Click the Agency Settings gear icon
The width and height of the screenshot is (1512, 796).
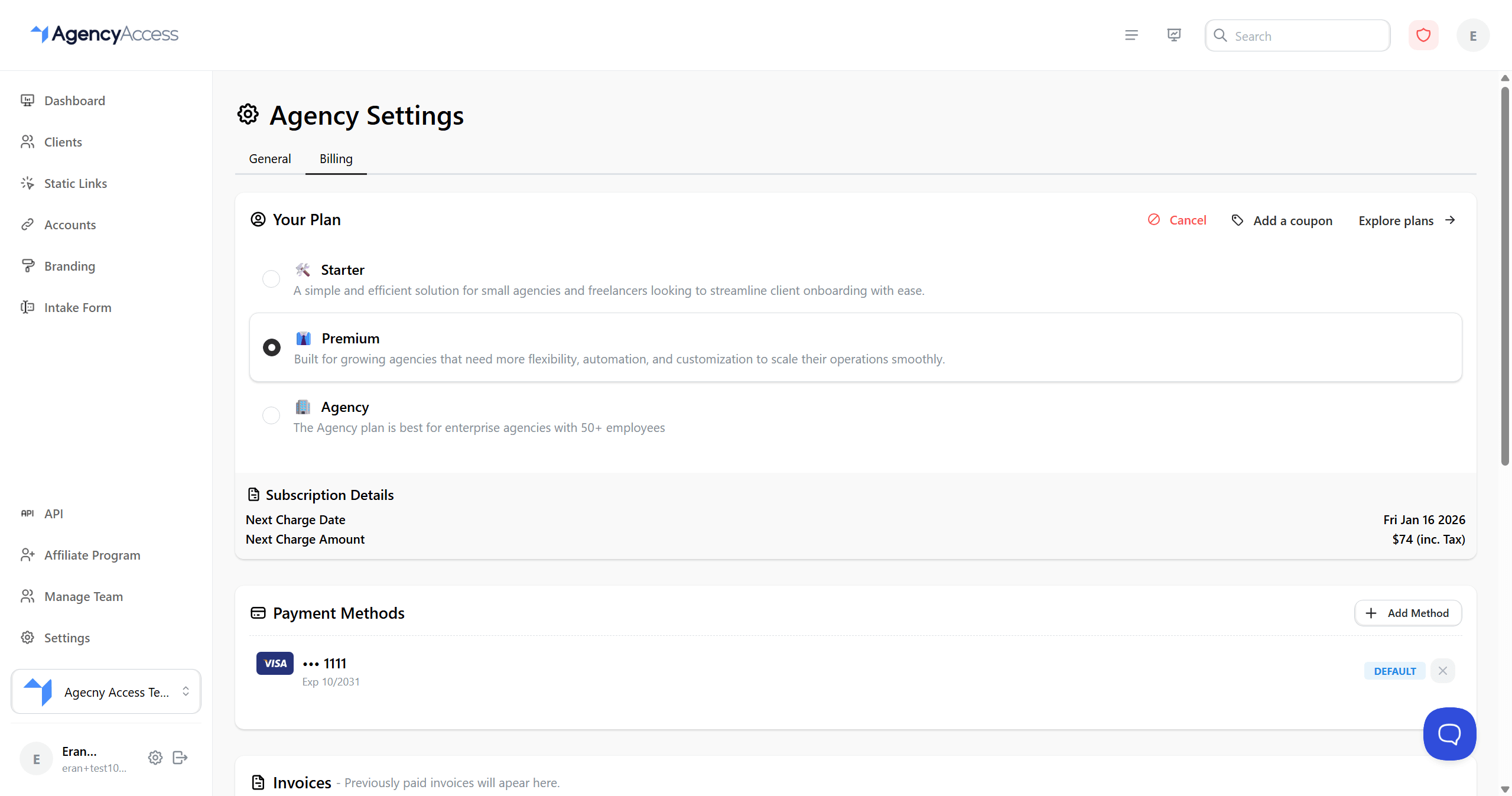(x=248, y=115)
